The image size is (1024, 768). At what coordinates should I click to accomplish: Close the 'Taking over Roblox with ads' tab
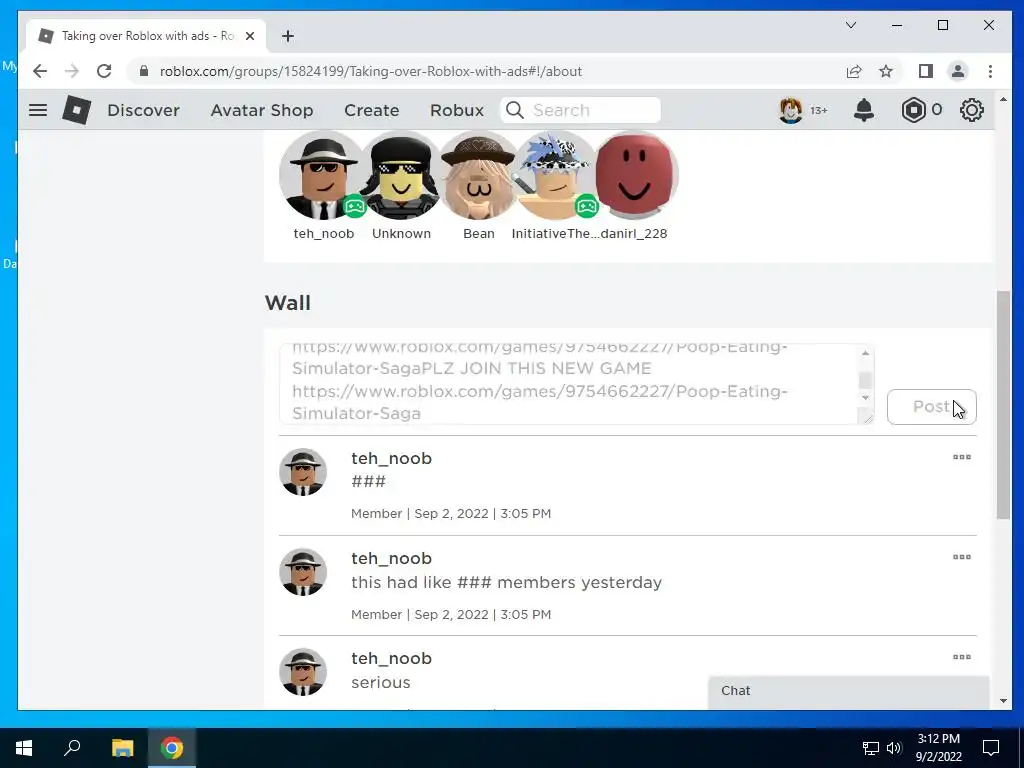click(x=249, y=36)
